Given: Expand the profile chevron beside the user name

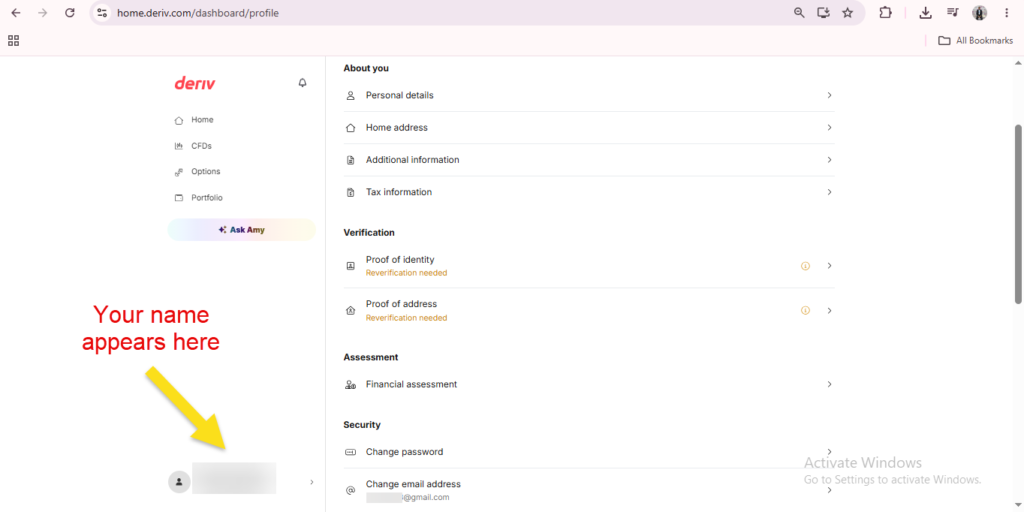Looking at the screenshot, I should (x=312, y=482).
